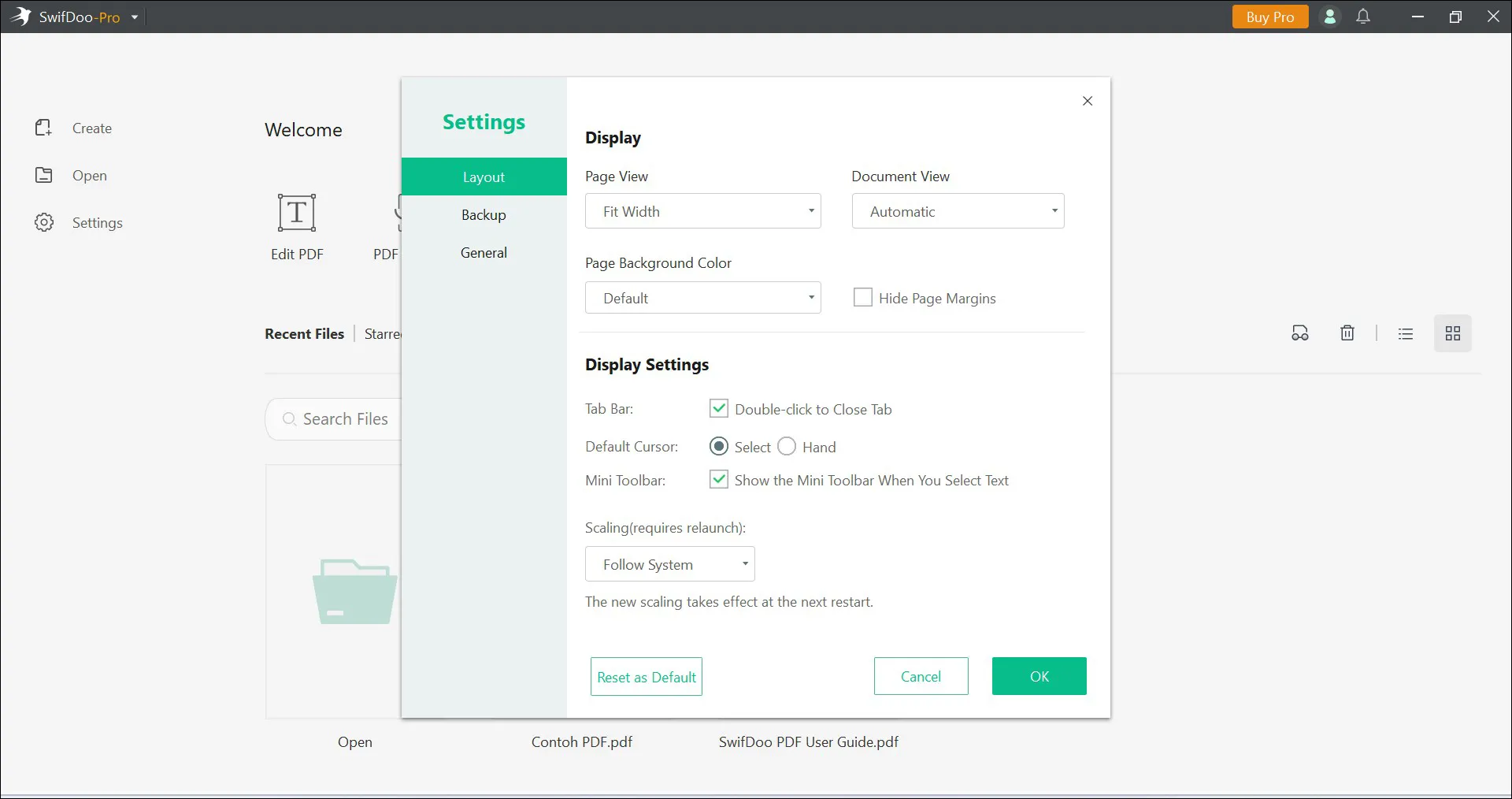Viewport: 1512px width, 799px height.
Task: Click the Settings gear icon in sidebar
Action: click(x=44, y=222)
